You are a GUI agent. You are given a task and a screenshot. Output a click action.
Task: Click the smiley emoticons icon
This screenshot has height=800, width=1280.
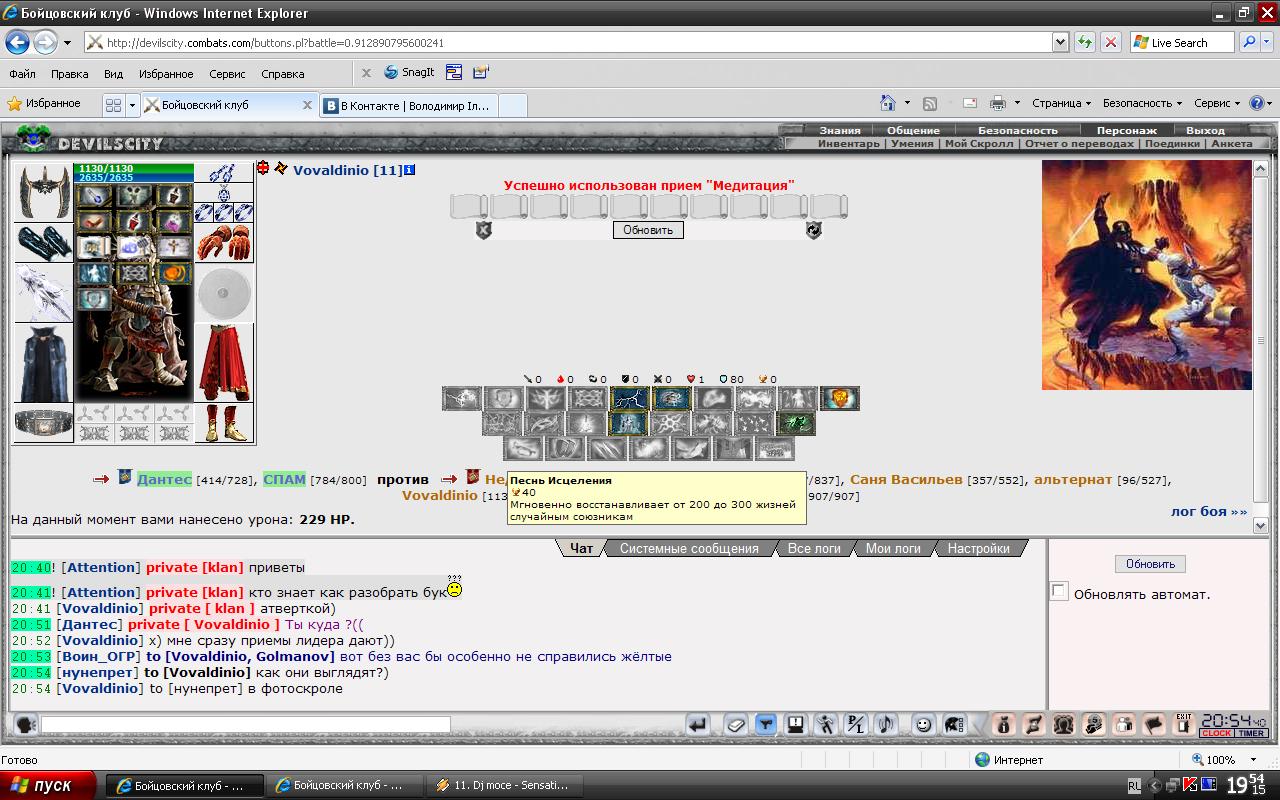click(x=924, y=724)
